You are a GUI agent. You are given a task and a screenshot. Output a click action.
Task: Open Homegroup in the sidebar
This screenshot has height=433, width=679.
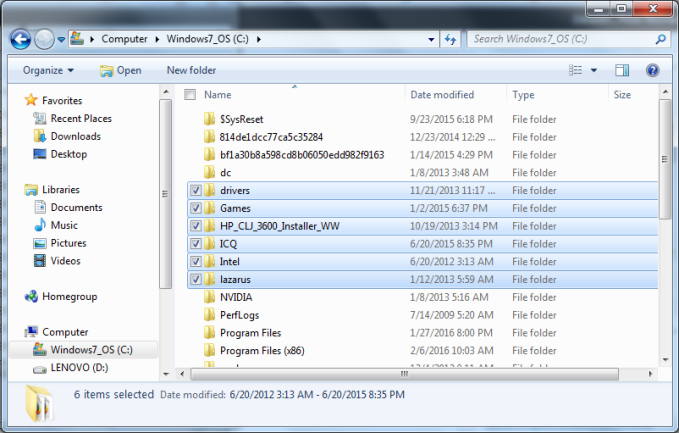coord(69,296)
